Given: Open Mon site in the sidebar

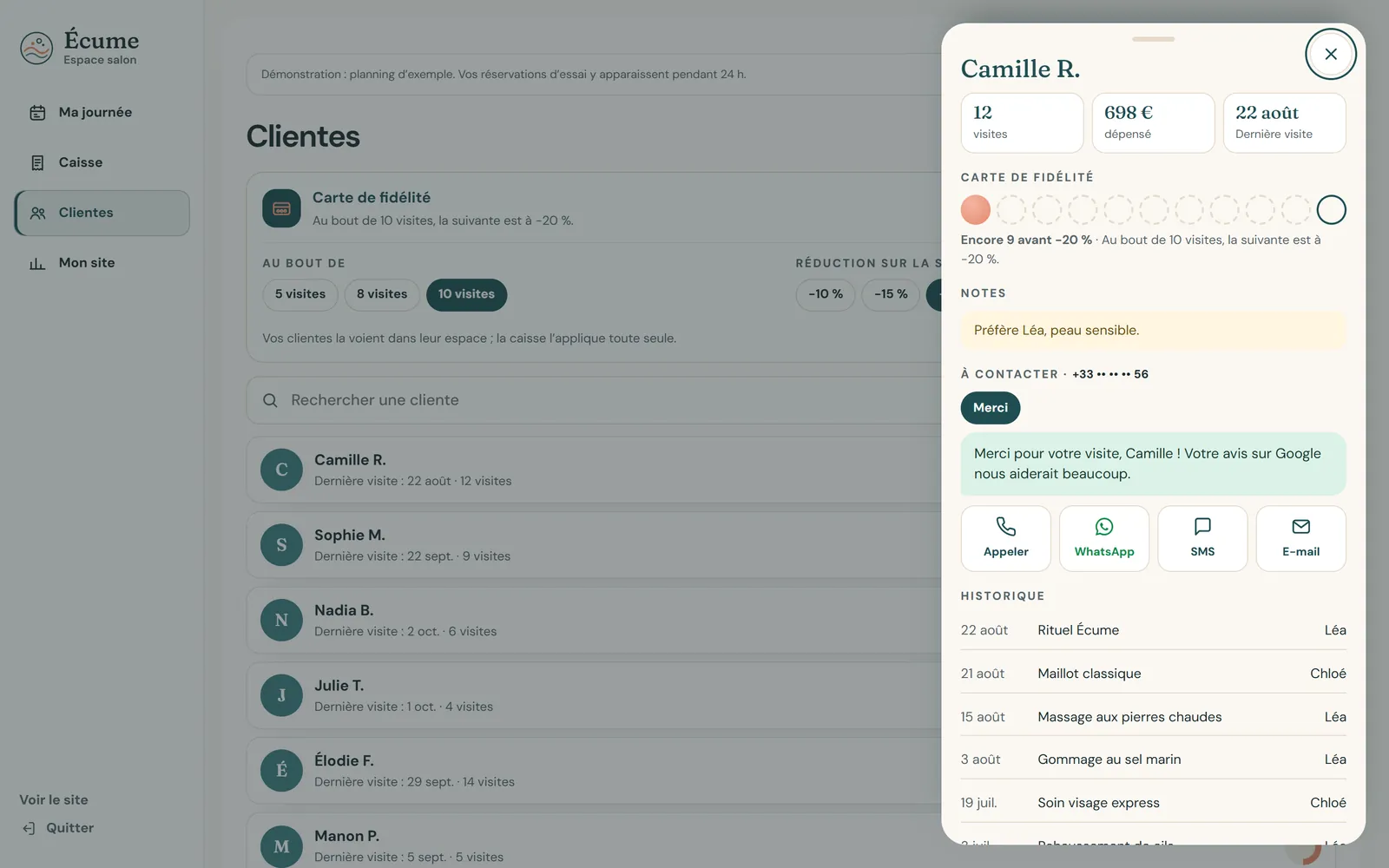Looking at the screenshot, I should click(102, 263).
